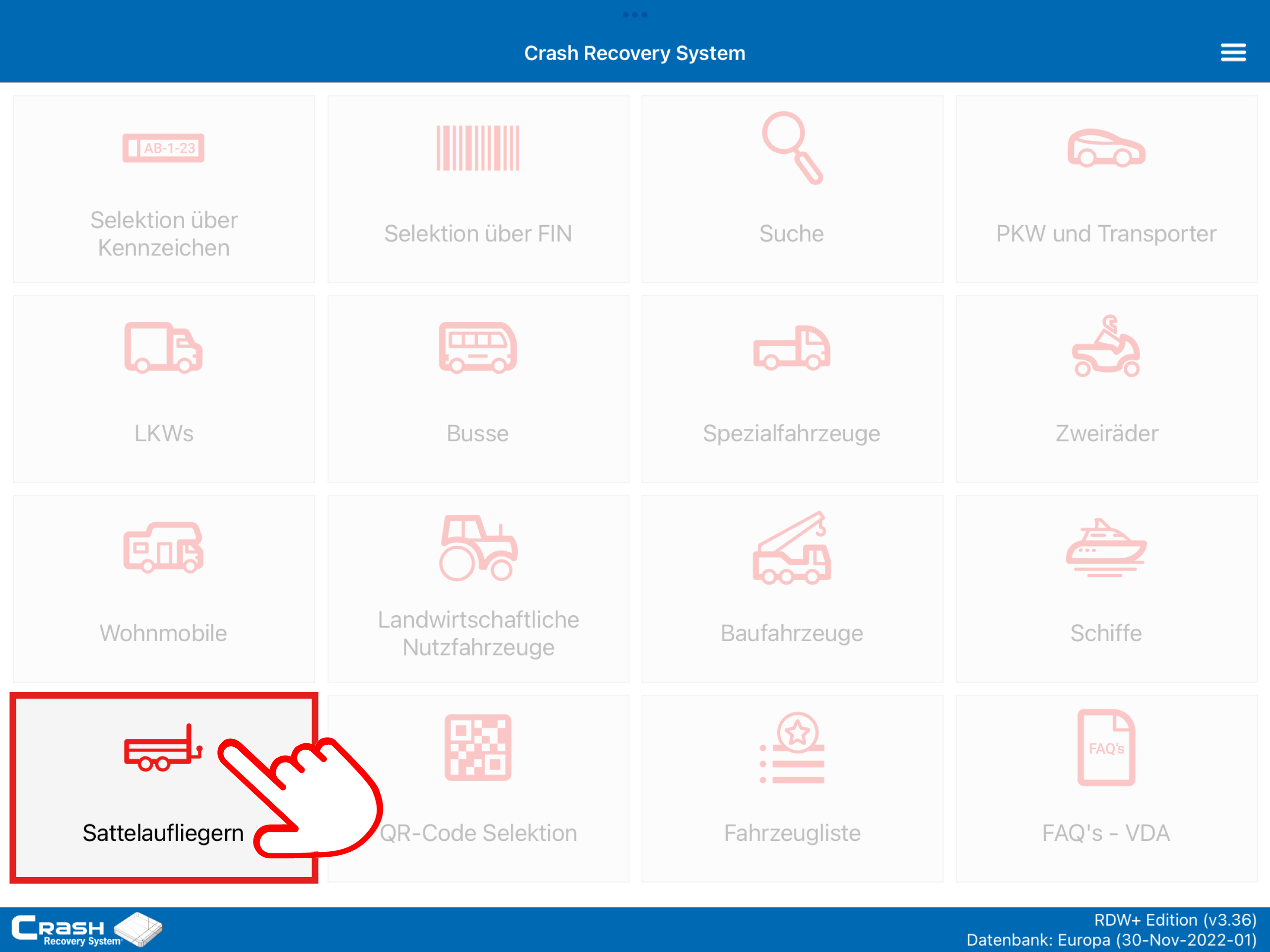The image size is (1270, 952).
Task: Click the 'Crash Recovery System' header title
Action: (x=635, y=54)
